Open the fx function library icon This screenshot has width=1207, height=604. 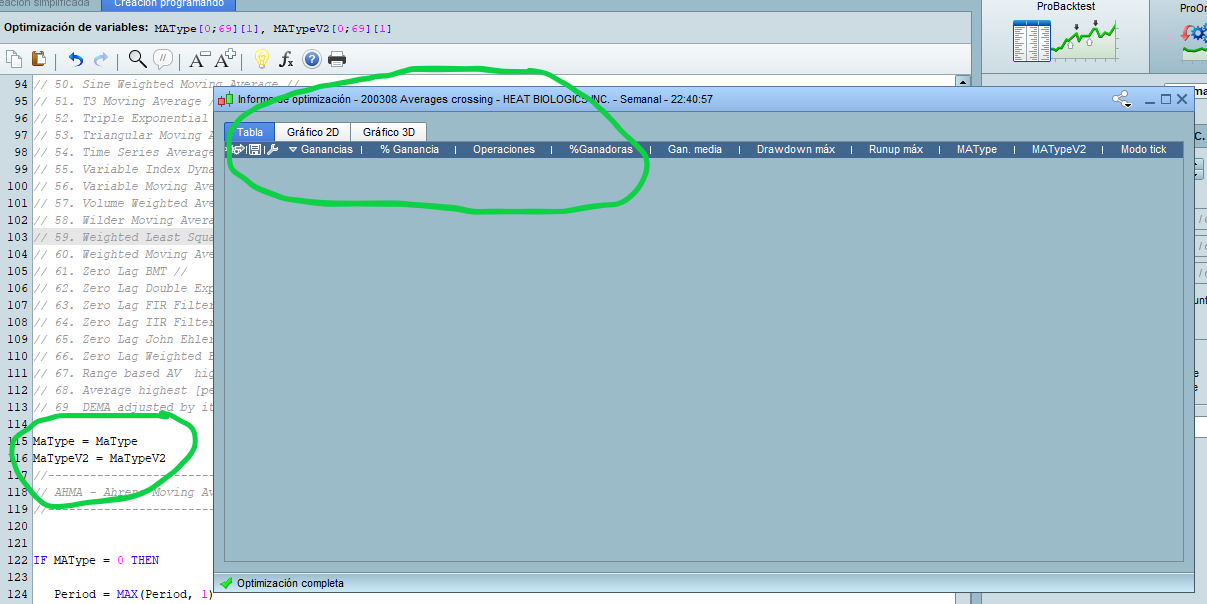[x=286, y=59]
